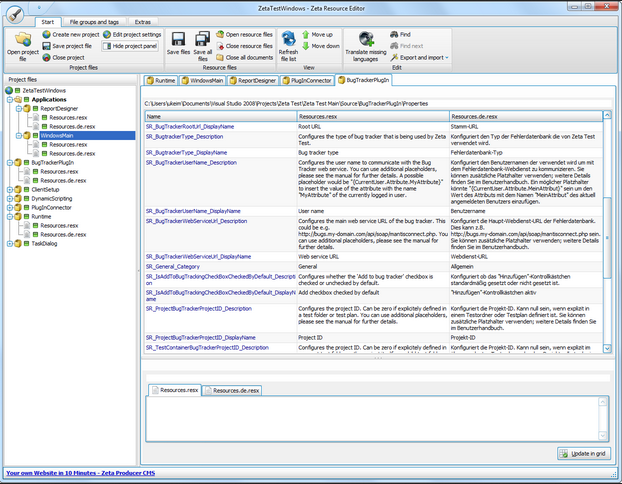Switch to Start ribbon tab
This screenshot has height=484, width=622.
[48, 22]
